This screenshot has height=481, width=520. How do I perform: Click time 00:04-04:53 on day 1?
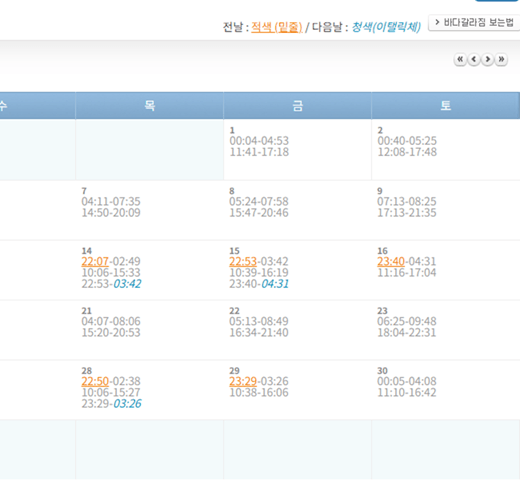tap(259, 141)
